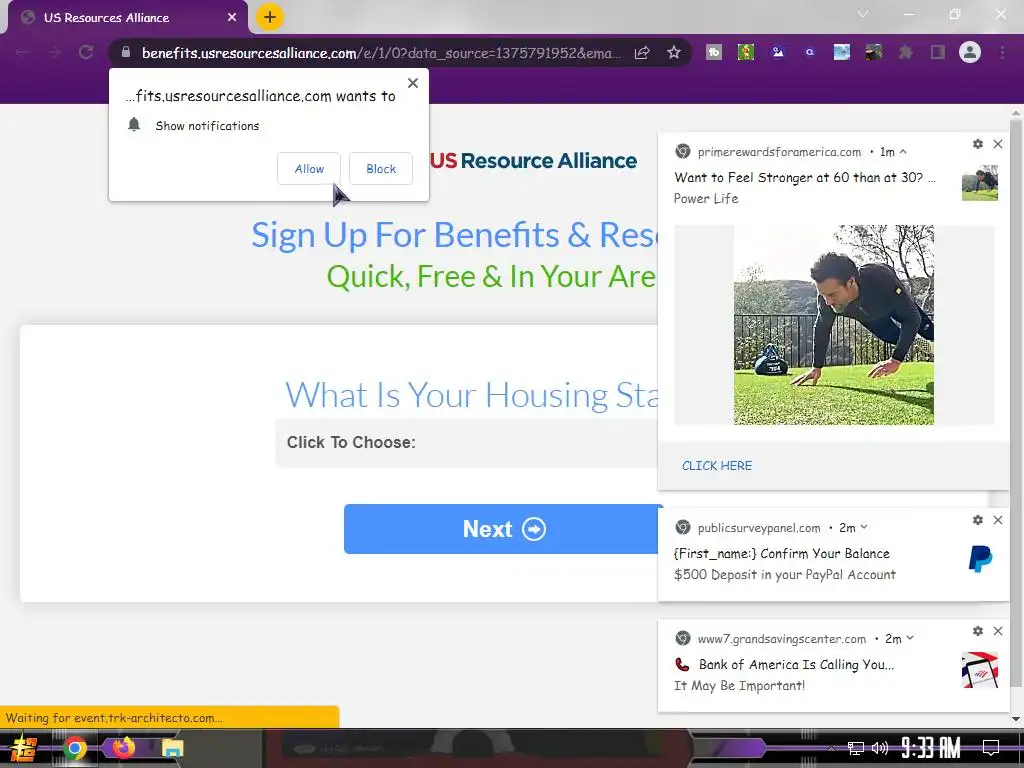Image resolution: width=1024 pixels, height=768 pixels.
Task: Allow notifications from usresourcesalliance.com
Action: point(309,168)
